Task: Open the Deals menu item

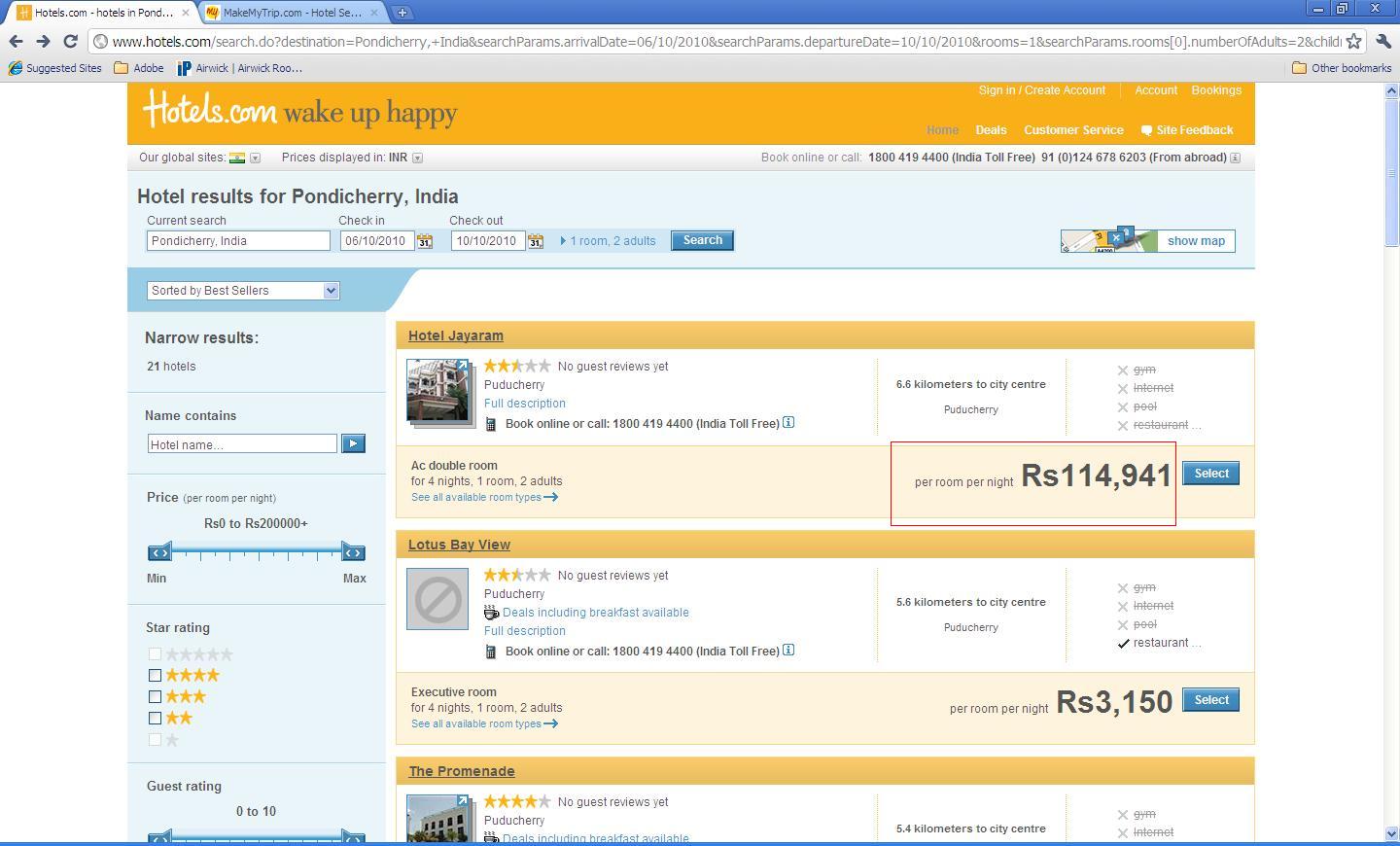Action: [x=991, y=130]
